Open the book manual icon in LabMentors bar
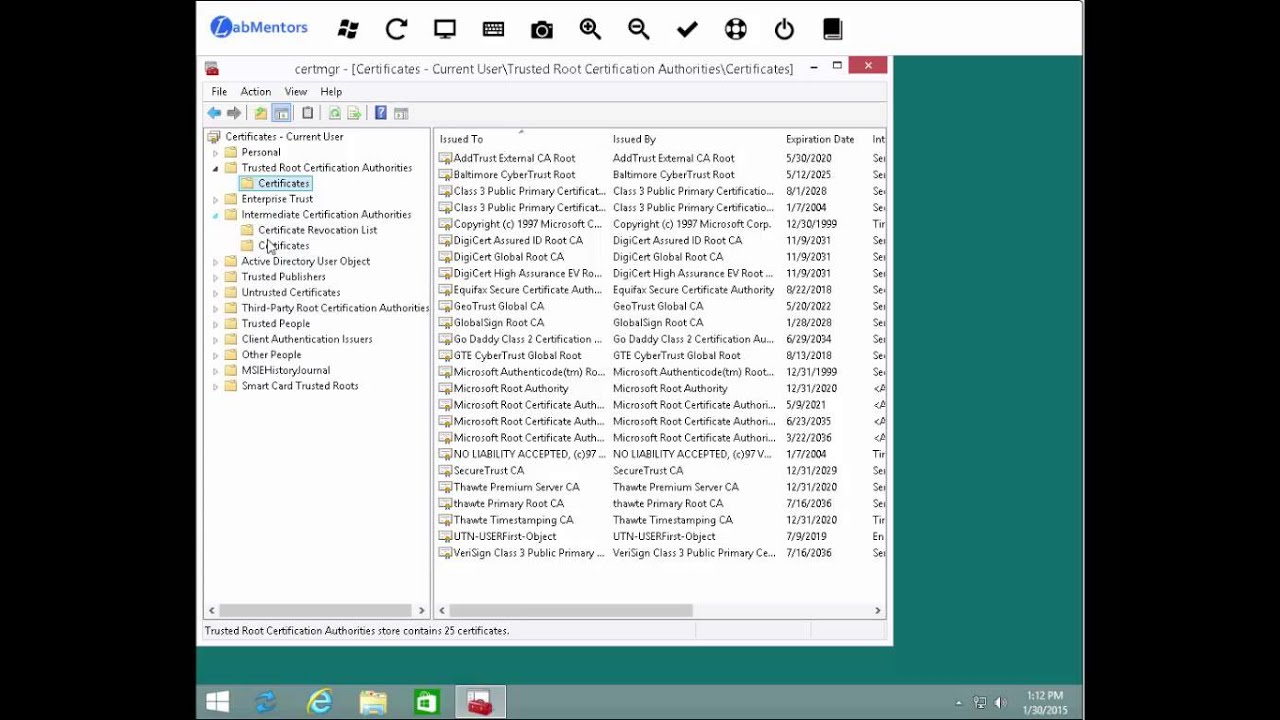 [x=833, y=29]
